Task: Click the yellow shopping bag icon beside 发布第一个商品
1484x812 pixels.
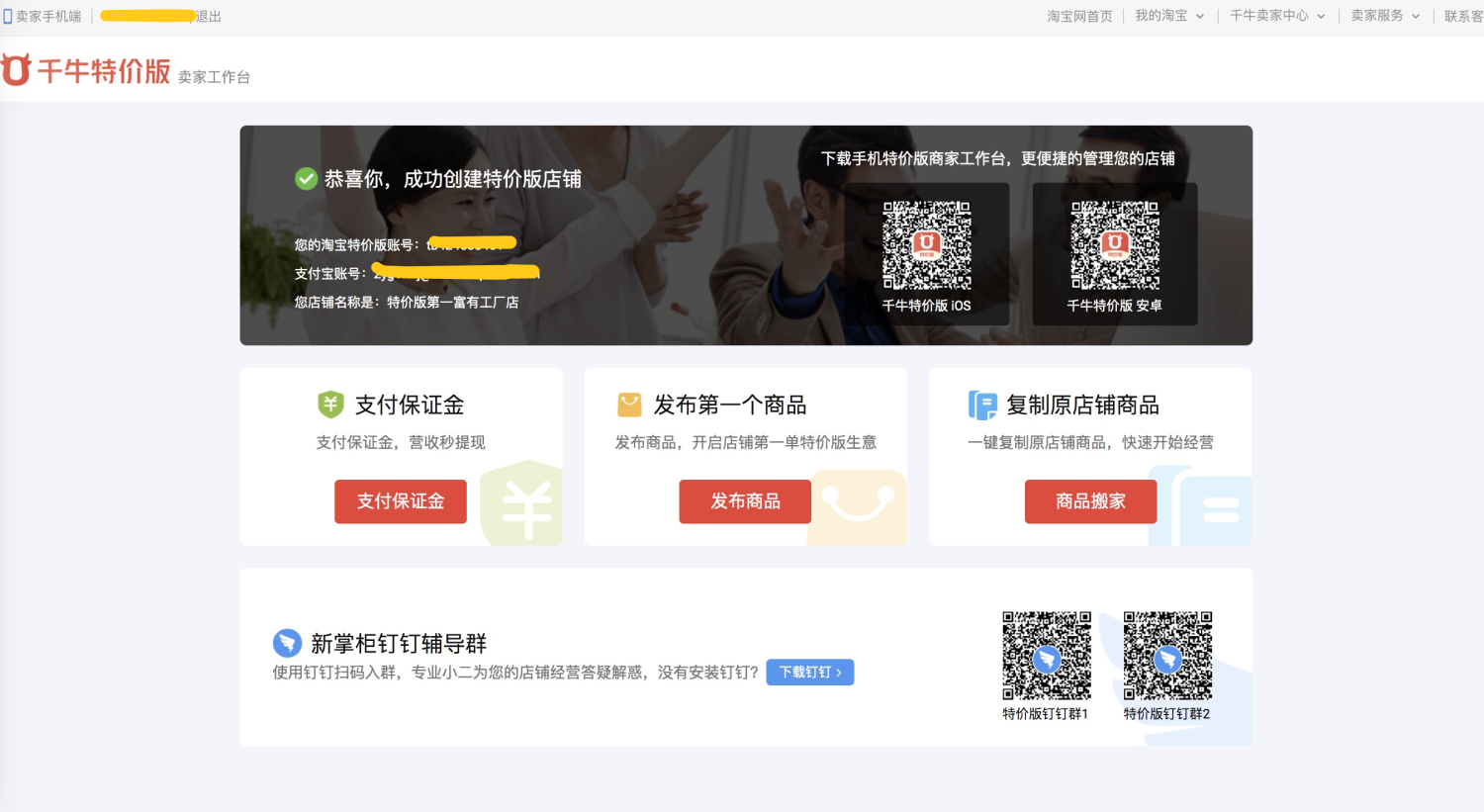Action: click(630, 405)
